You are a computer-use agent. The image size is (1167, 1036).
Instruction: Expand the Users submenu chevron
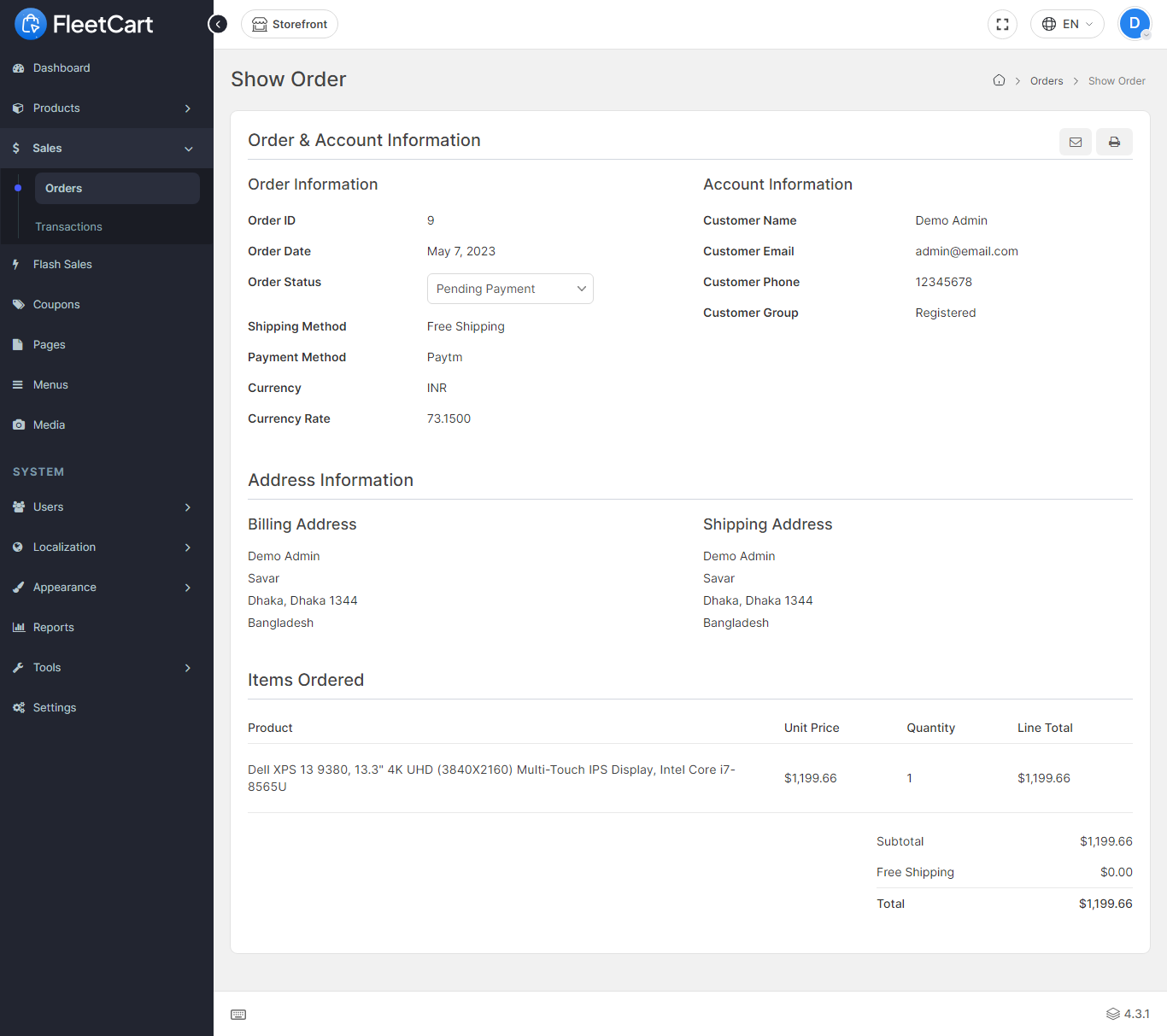click(x=188, y=507)
